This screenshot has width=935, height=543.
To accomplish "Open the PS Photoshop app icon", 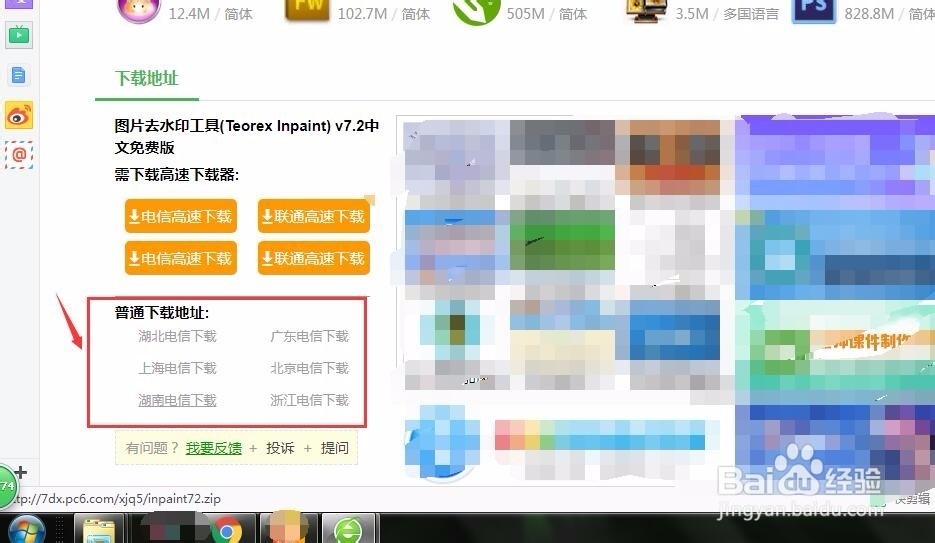I will tap(814, 11).
